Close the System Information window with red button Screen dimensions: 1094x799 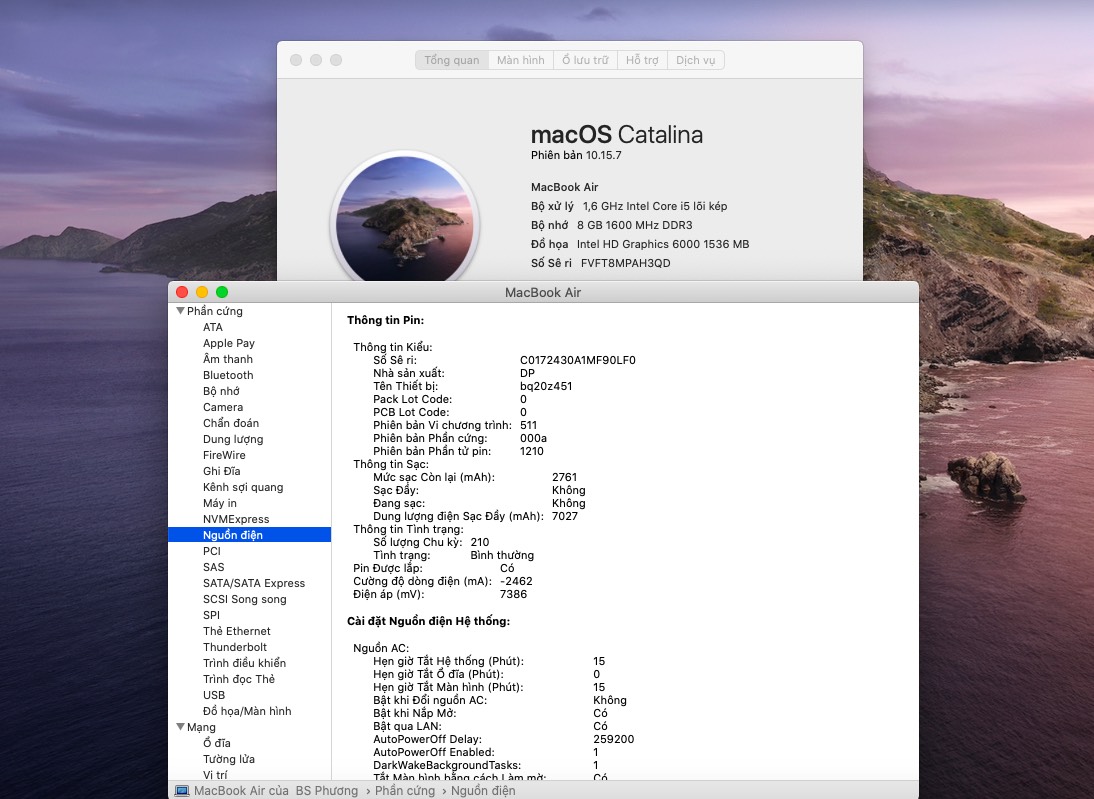coord(182,292)
